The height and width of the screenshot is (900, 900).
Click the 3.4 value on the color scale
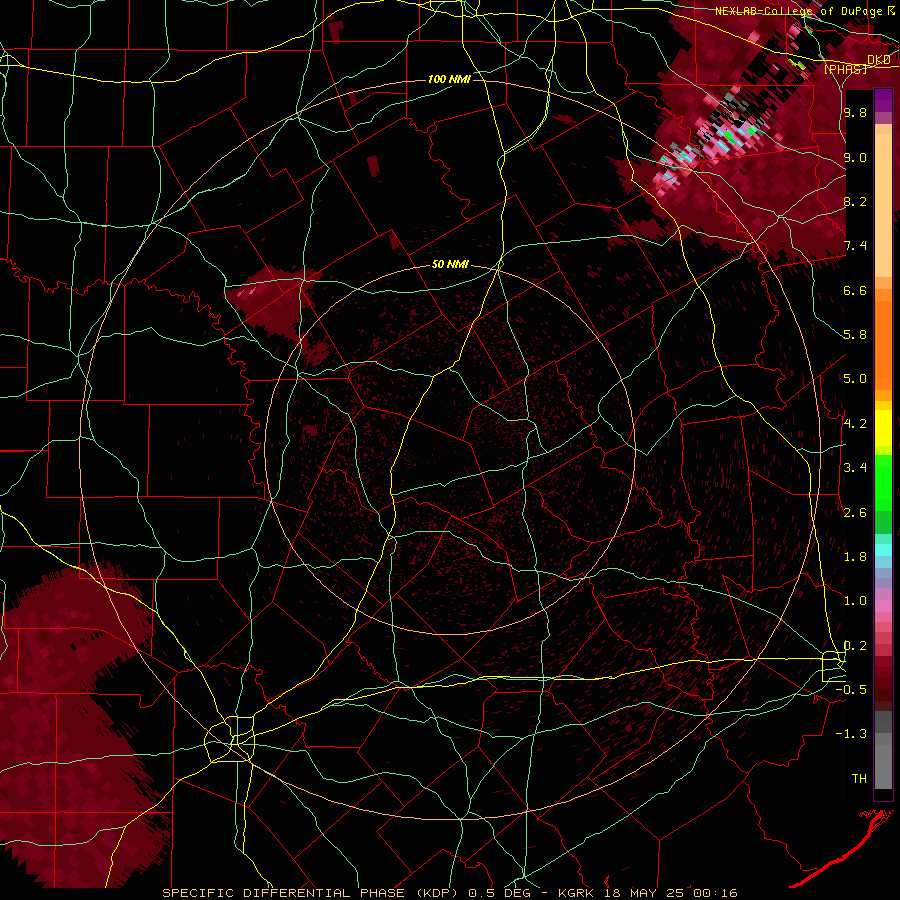855,468
